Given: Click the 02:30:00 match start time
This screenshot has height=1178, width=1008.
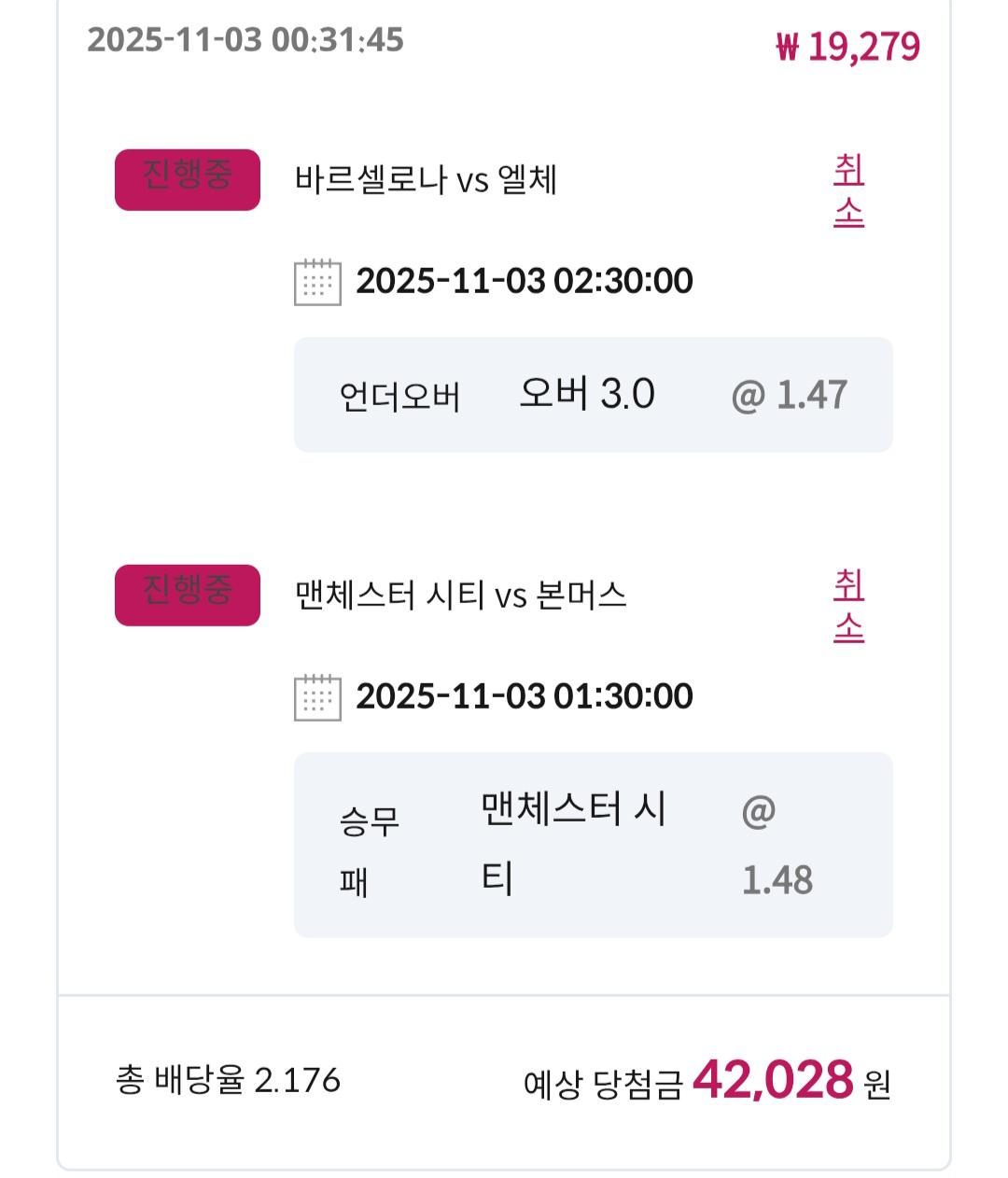Looking at the screenshot, I should [623, 281].
